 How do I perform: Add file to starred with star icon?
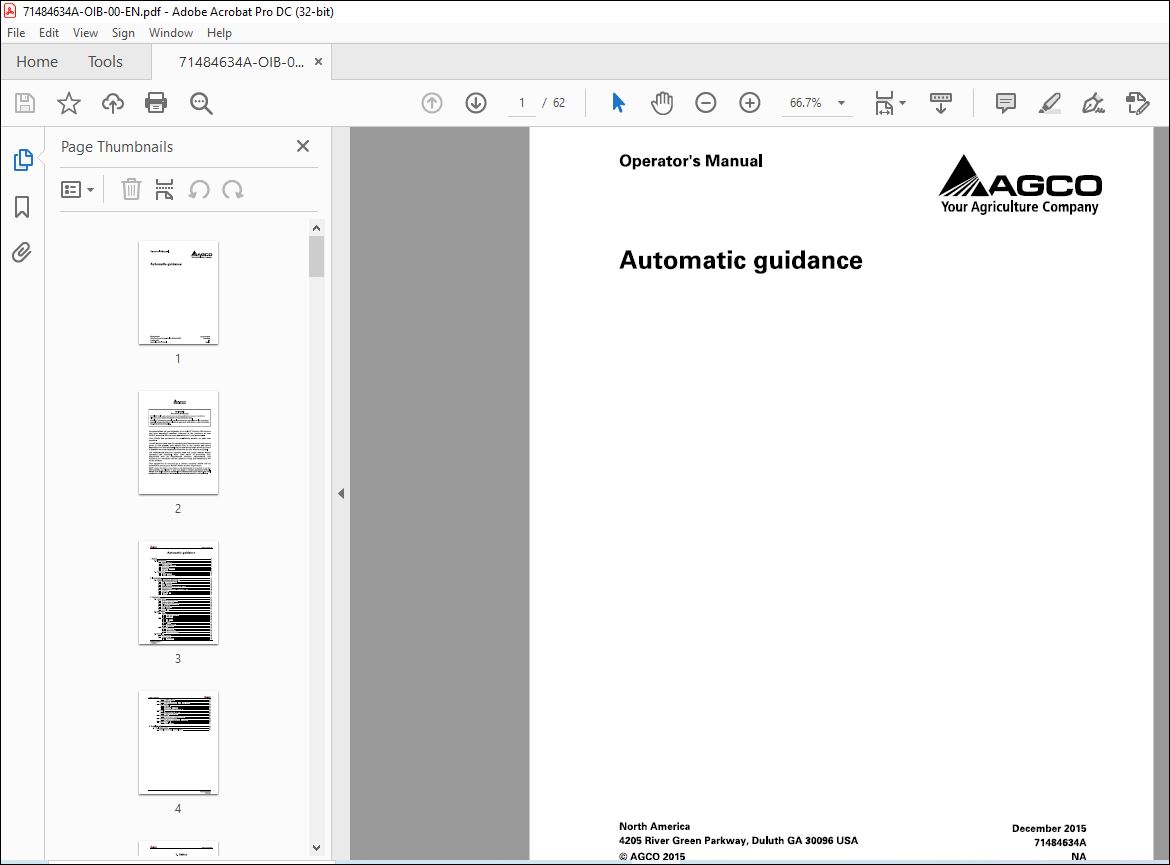(69, 103)
